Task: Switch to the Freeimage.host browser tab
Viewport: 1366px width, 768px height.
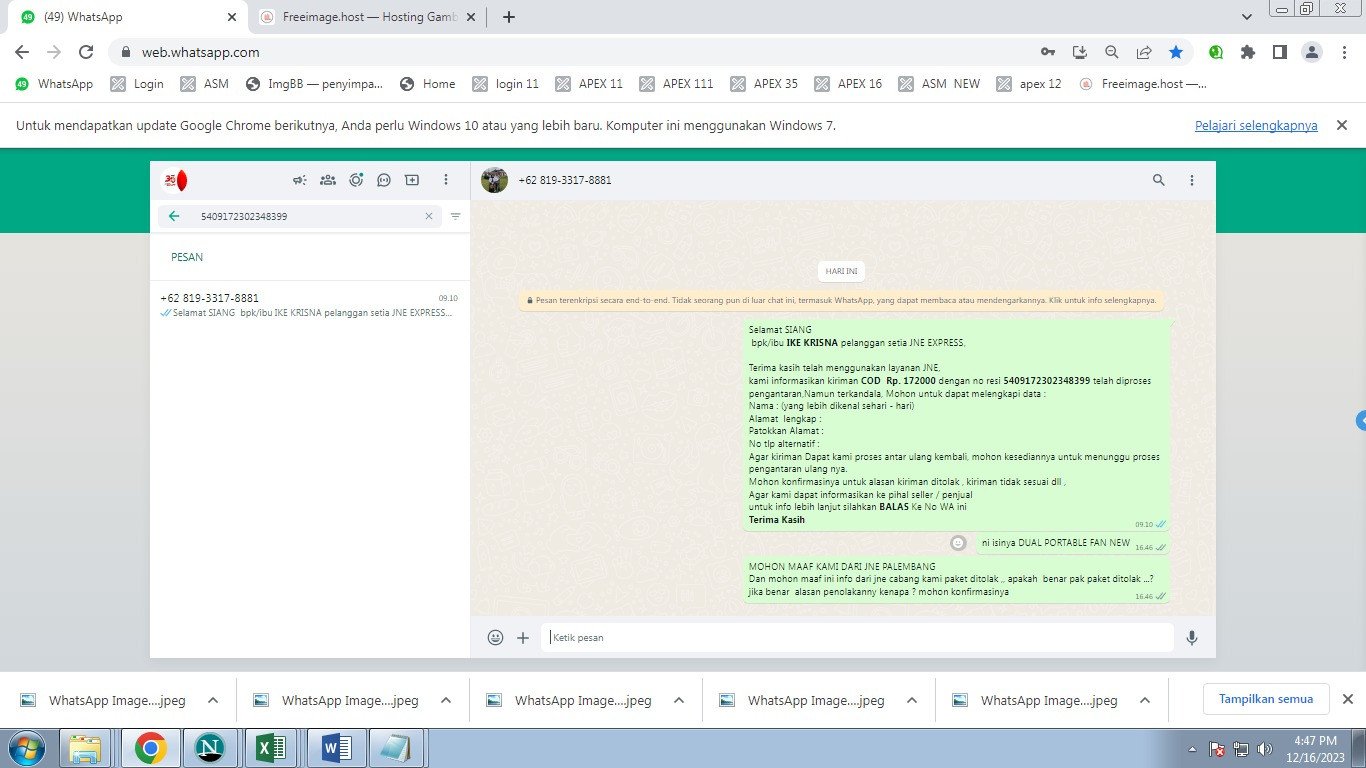Action: point(366,17)
